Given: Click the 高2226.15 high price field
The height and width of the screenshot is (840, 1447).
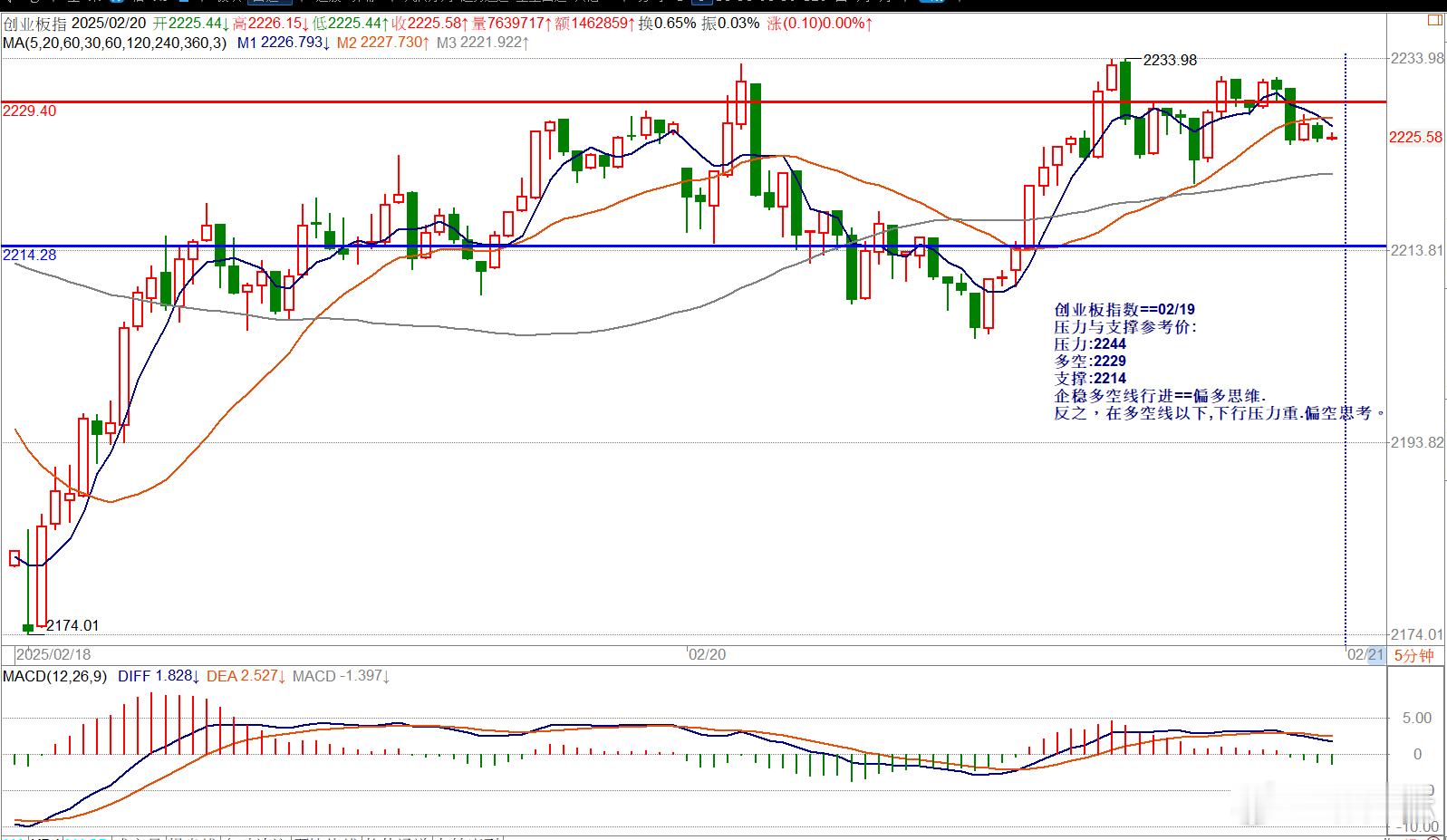Looking at the screenshot, I should pos(271,24).
